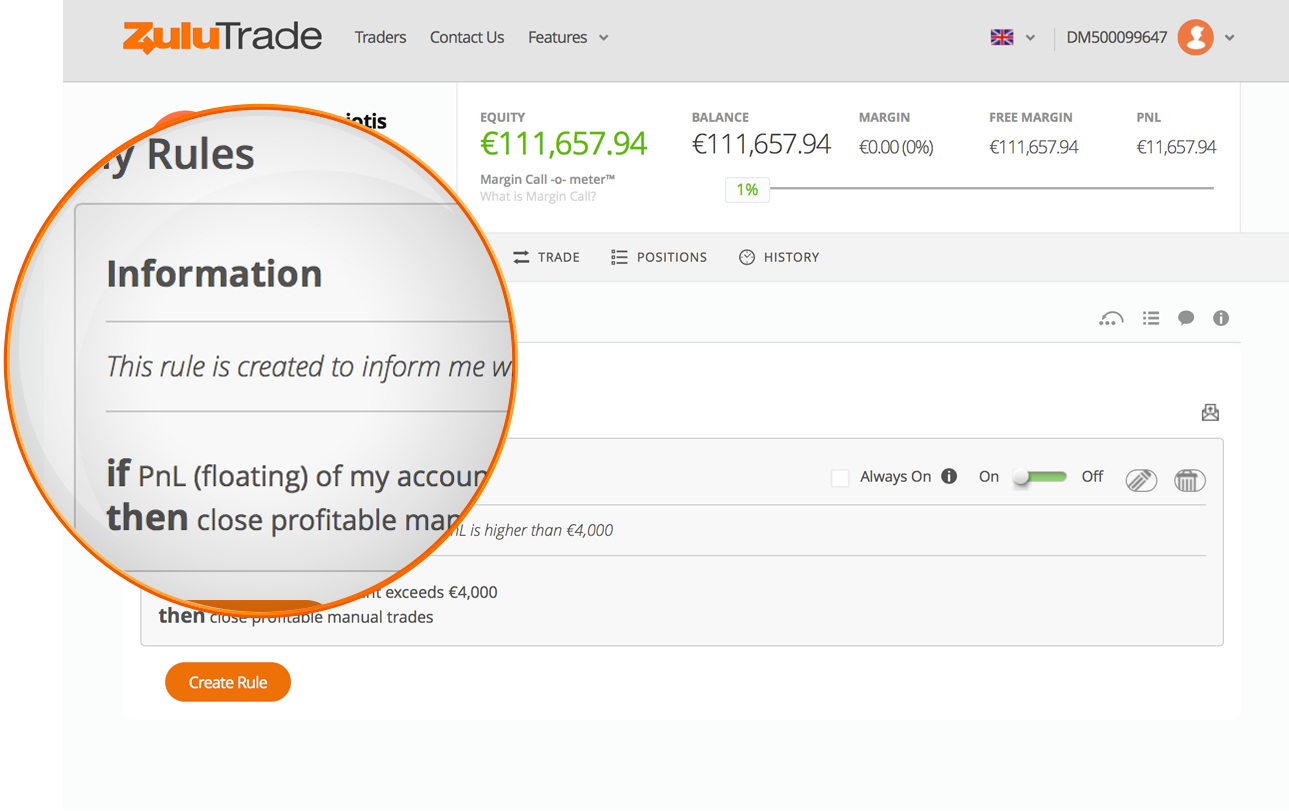This screenshot has height=811, width=1289.
Task: Click the ZuluTrade logo
Action: click(222, 37)
